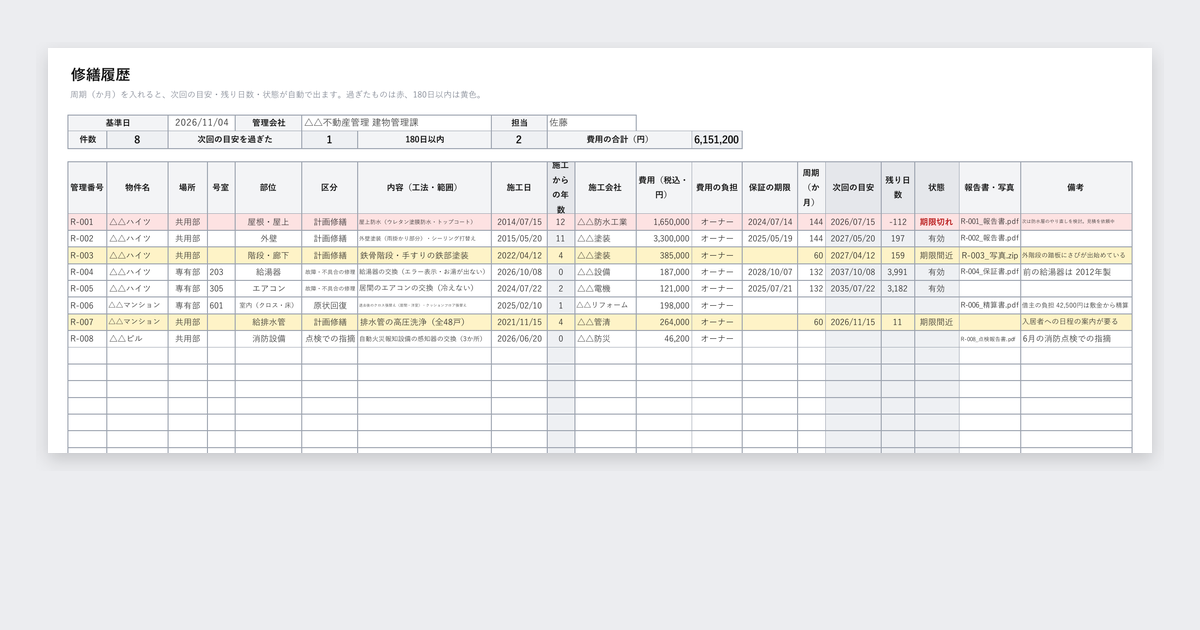
Task: Click warranty date 2028/10/07
Action: (x=770, y=272)
